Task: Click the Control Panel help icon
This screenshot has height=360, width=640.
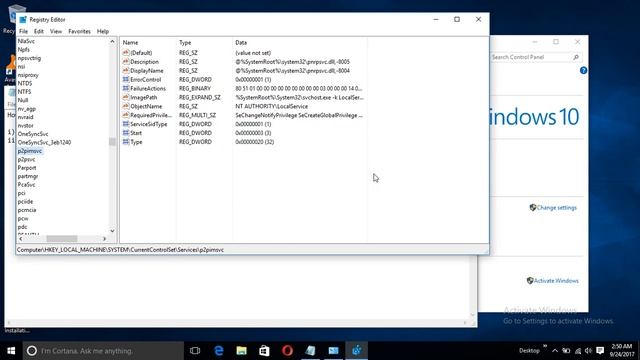Action: [x=583, y=71]
